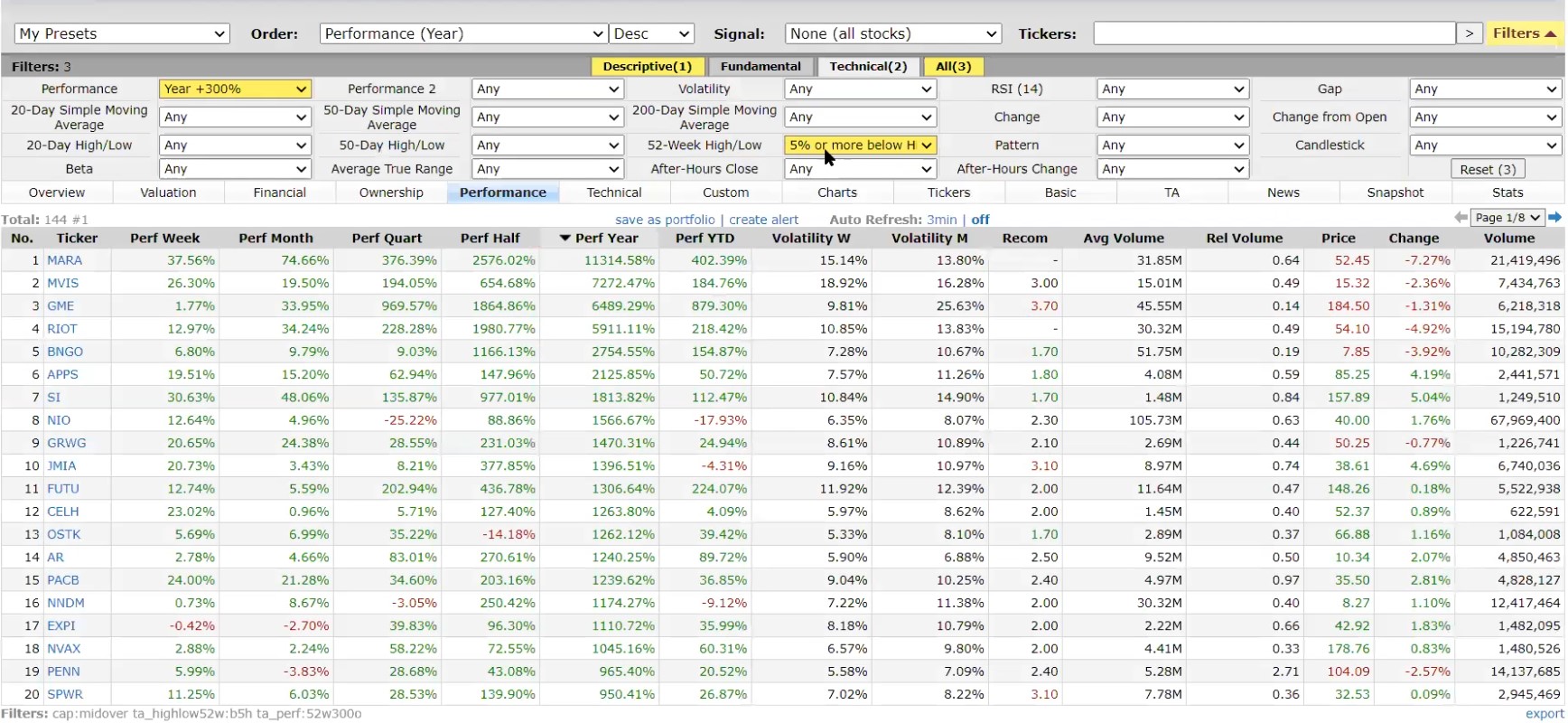
Task: Open the MVIS ticker link
Action: [x=62, y=283]
